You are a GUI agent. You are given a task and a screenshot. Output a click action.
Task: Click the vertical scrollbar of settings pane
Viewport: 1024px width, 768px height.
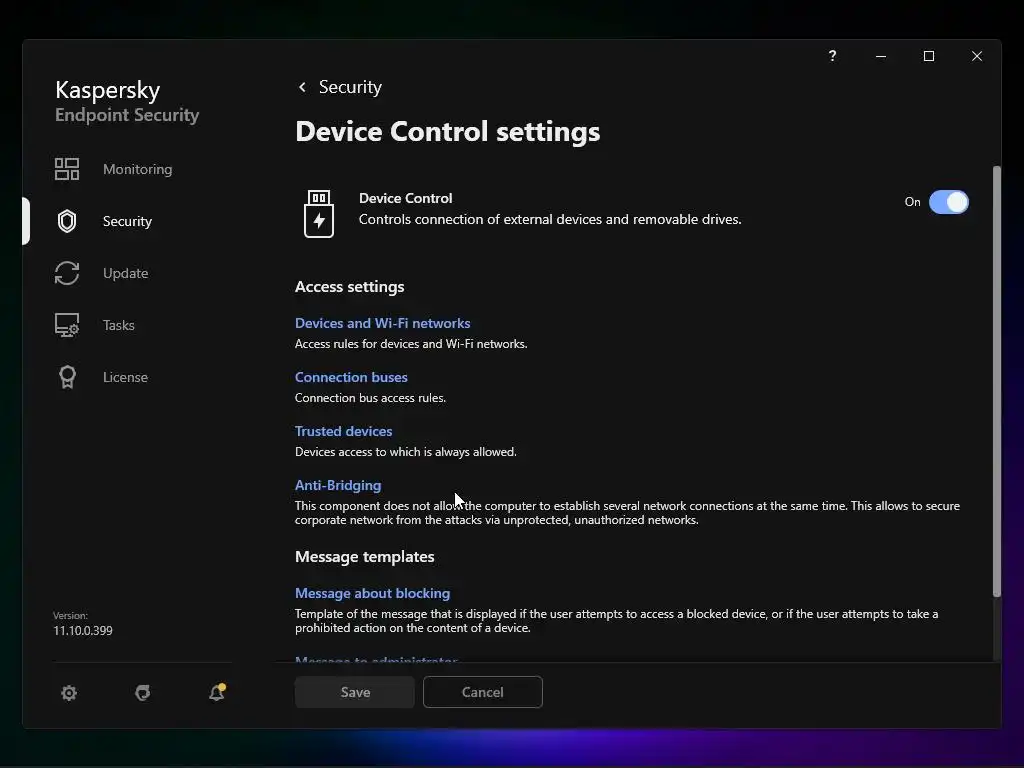click(x=997, y=381)
